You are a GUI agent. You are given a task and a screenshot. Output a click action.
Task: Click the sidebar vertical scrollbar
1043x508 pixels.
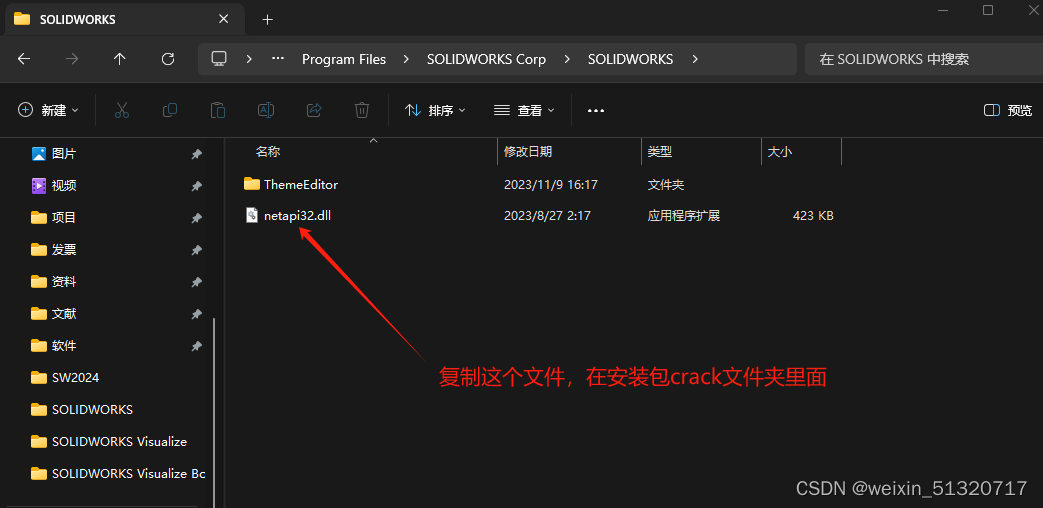point(214,412)
